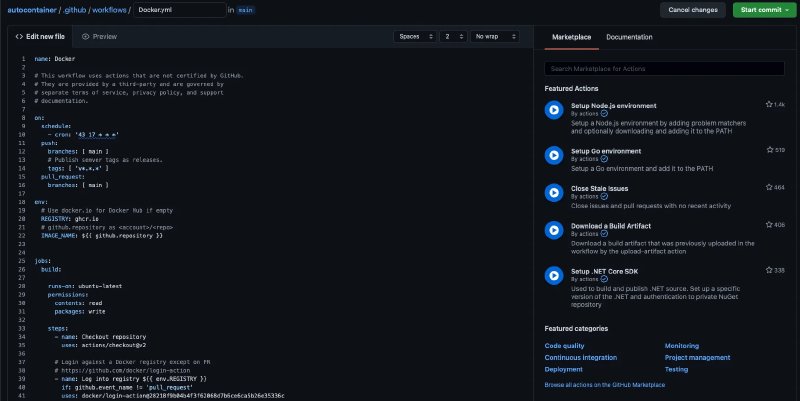Click the Setup Node.js environment action icon
This screenshot has width=800, height=401.
click(554, 110)
